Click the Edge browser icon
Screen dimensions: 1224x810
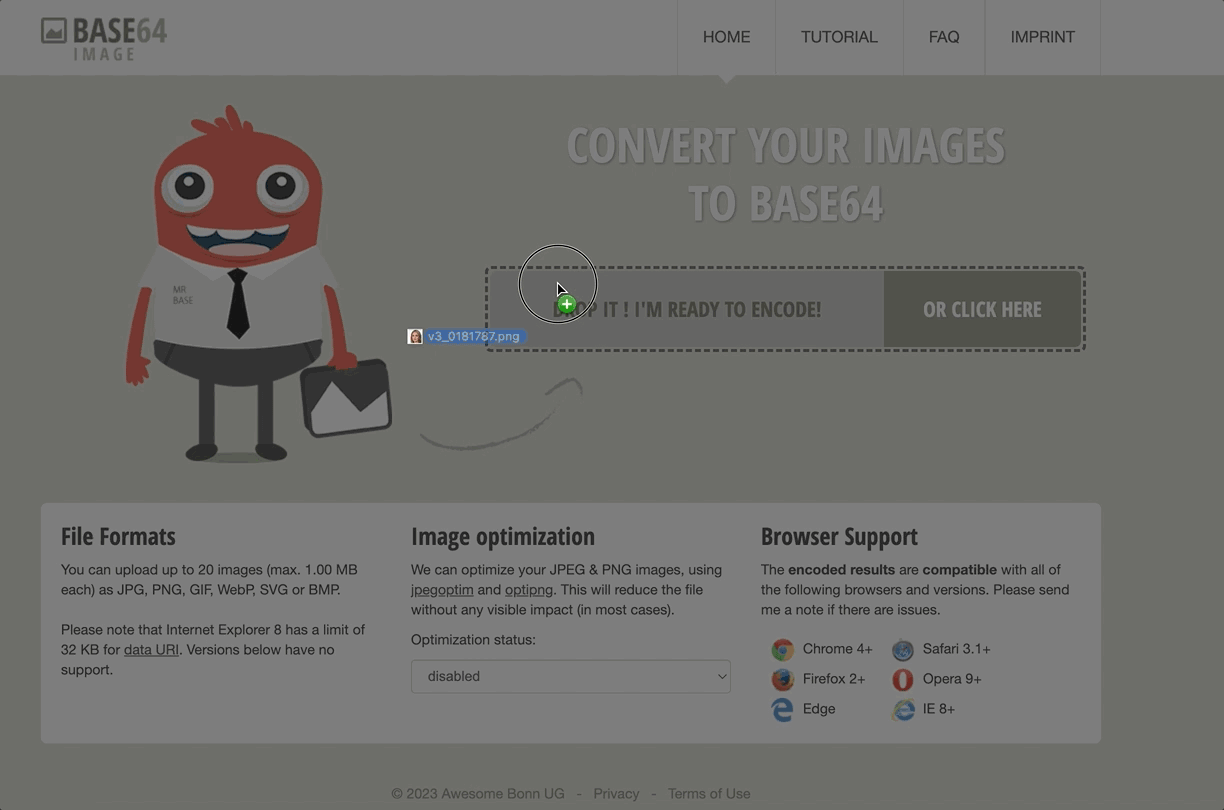(x=782, y=710)
